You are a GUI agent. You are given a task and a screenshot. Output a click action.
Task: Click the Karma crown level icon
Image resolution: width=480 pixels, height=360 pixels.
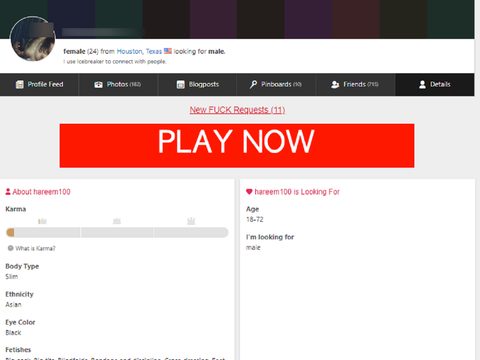click(x=191, y=221)
